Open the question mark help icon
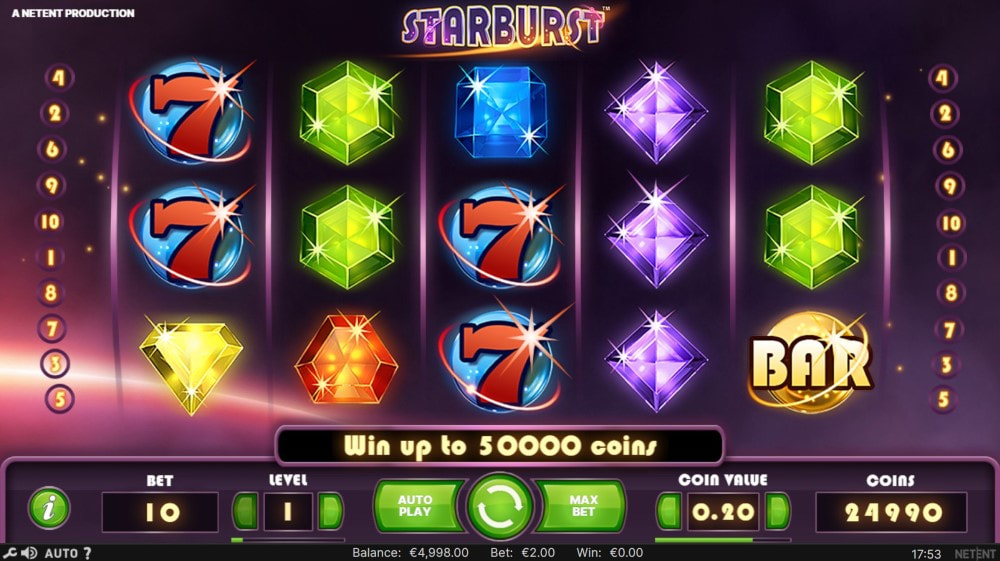This screenshot has height=561, width=1000. (x=87, y=553)
